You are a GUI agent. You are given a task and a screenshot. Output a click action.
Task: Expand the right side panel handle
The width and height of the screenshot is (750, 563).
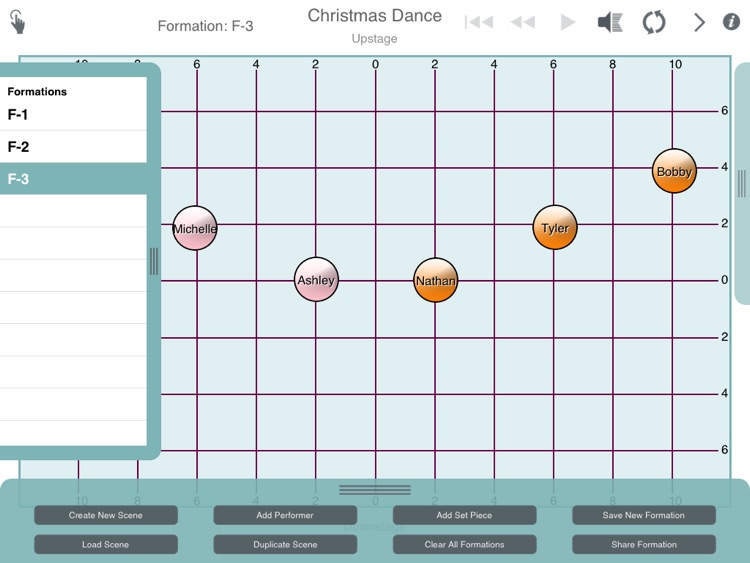point(741,184)
